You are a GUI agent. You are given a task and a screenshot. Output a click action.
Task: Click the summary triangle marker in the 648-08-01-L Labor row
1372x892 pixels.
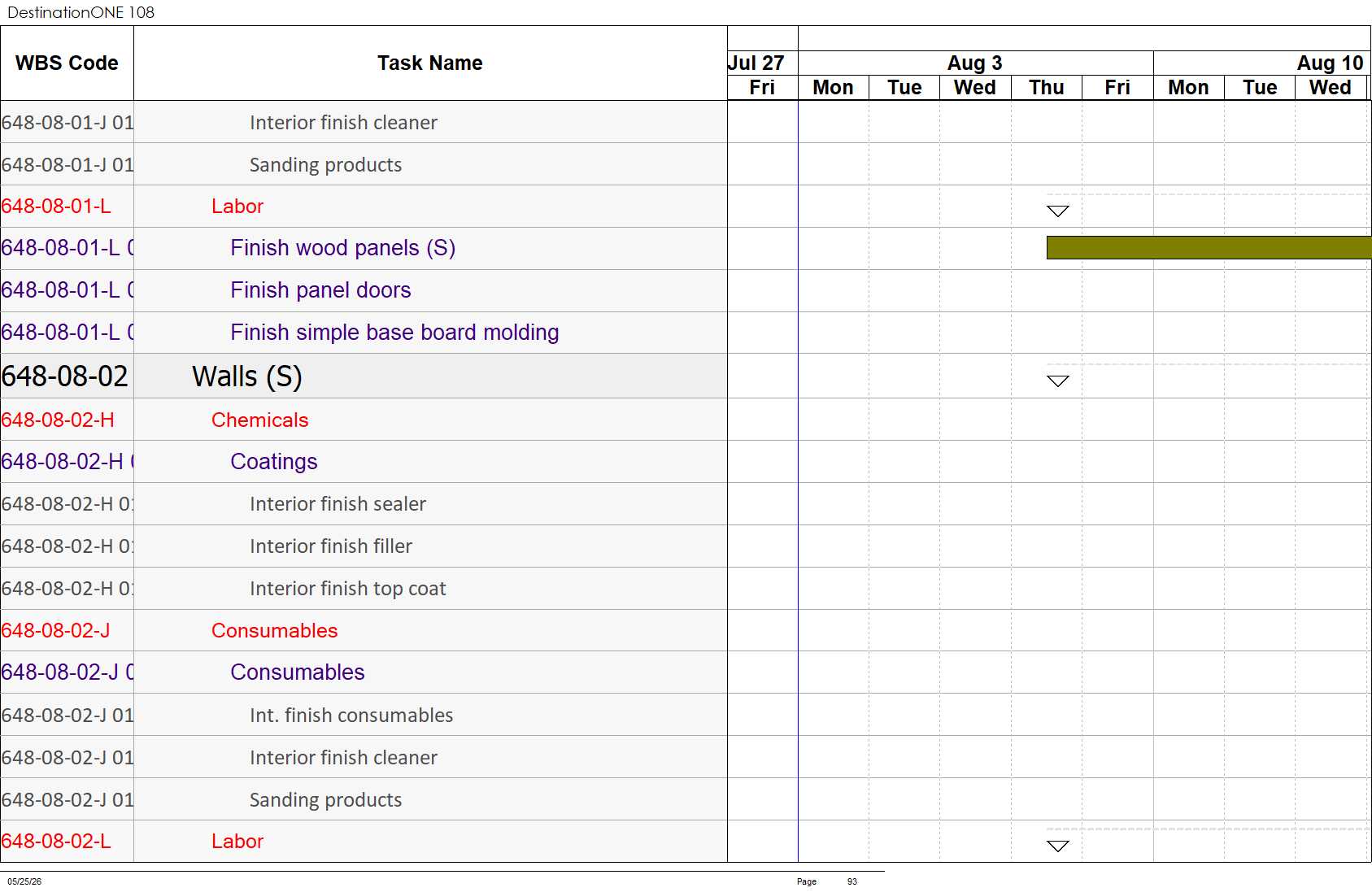pos(1058,211)
